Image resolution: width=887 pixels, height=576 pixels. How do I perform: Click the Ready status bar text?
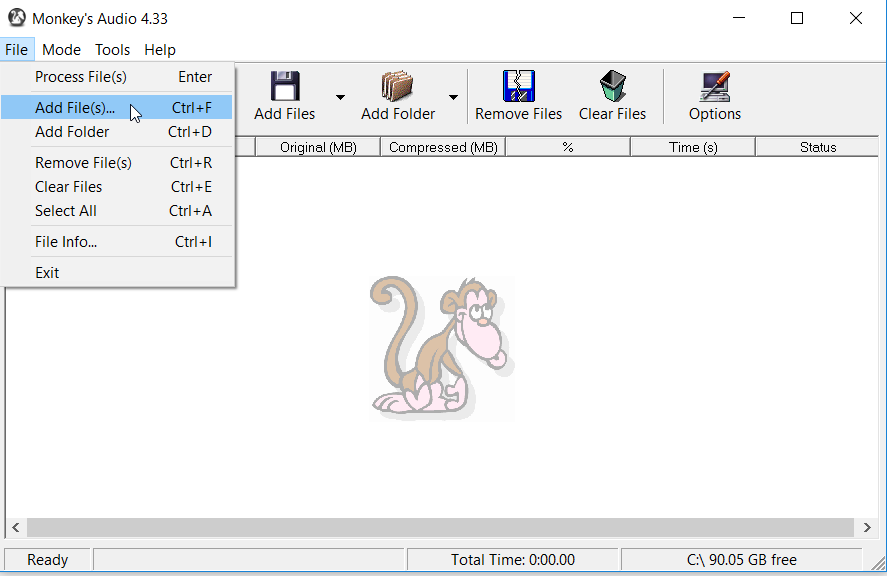pyautogui.click(x=48, y=560)
